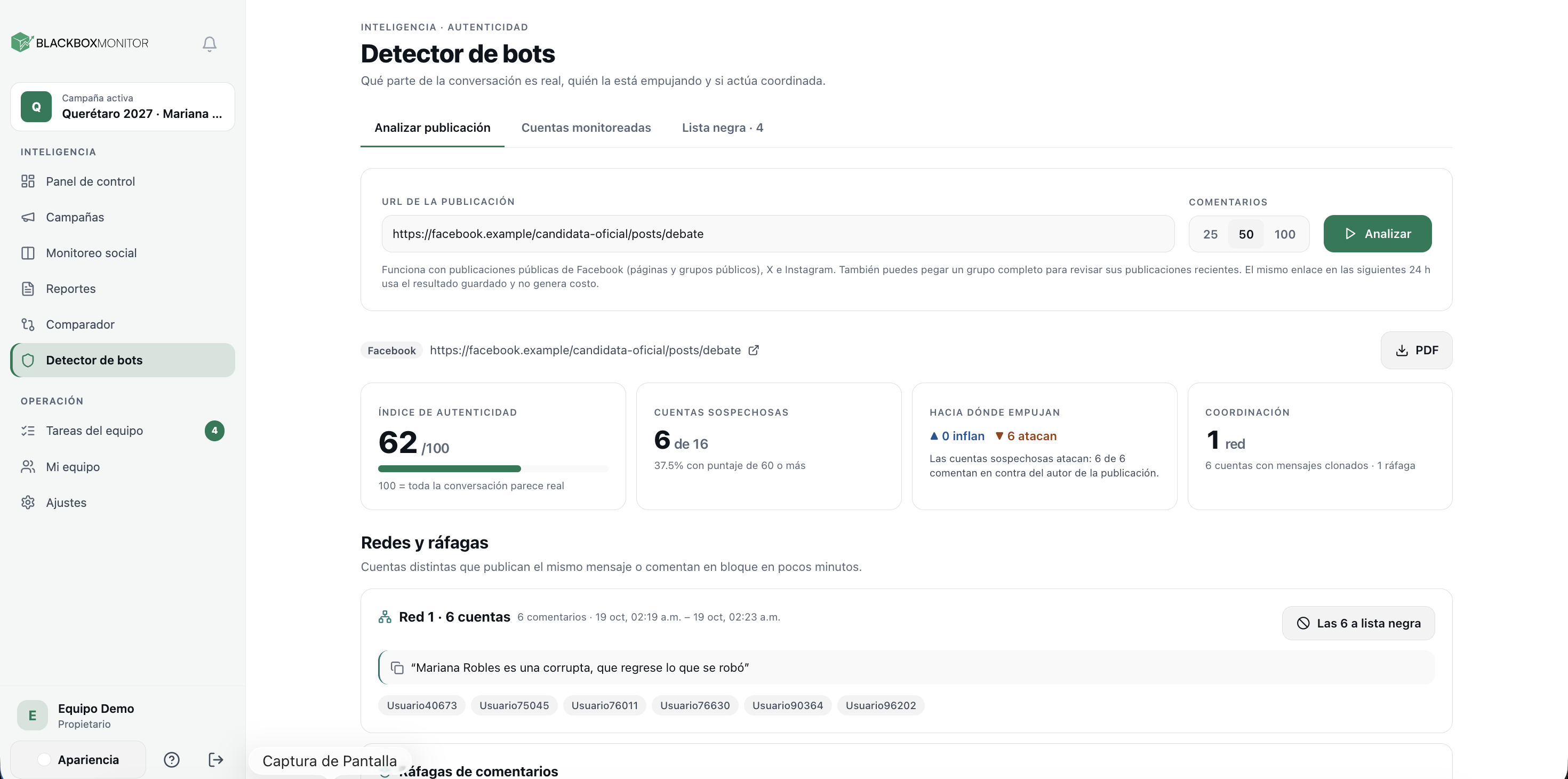Switch to Cuentas monitoreadas tab
The width and height of the screenshot is (1568, 779).
pyautogui.click(x=586, y=128)
